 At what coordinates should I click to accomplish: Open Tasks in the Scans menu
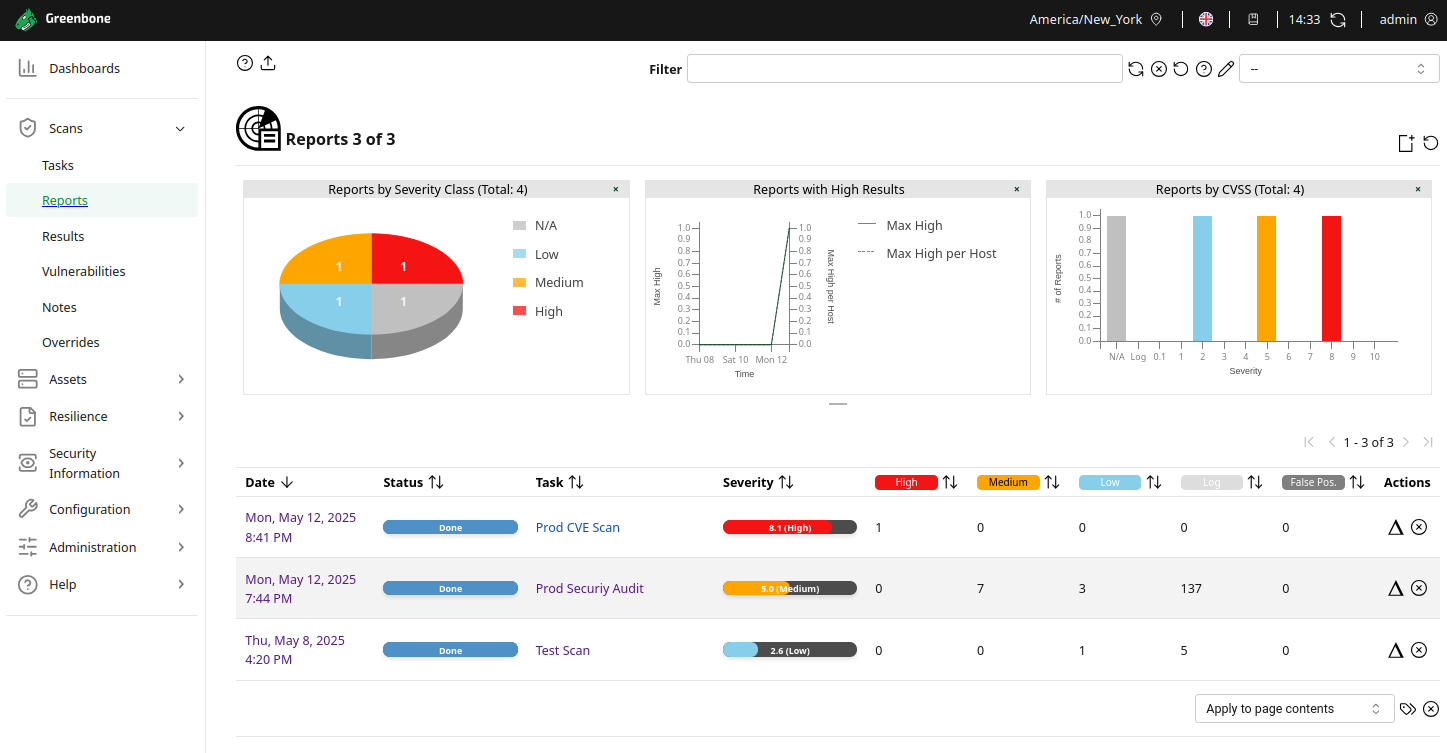coord(58,165)
